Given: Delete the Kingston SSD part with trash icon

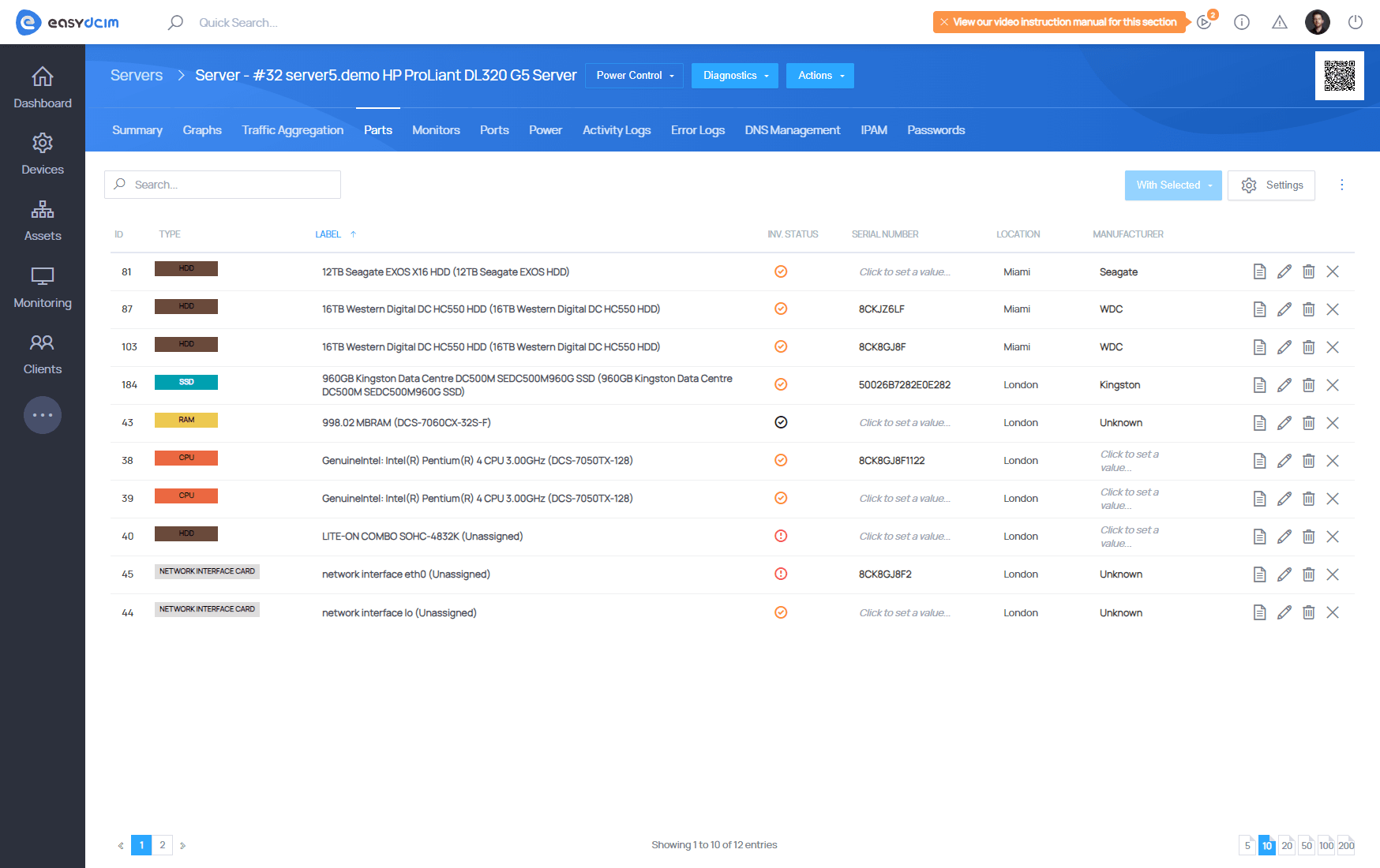Looking at the screenshot, I should (1308, 385).
